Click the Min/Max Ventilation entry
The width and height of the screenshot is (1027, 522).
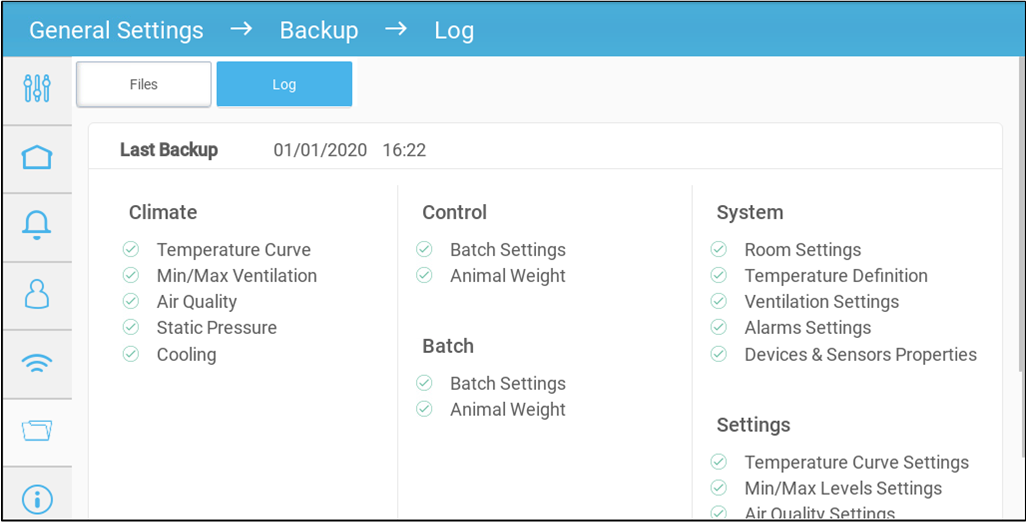point(236,276)
